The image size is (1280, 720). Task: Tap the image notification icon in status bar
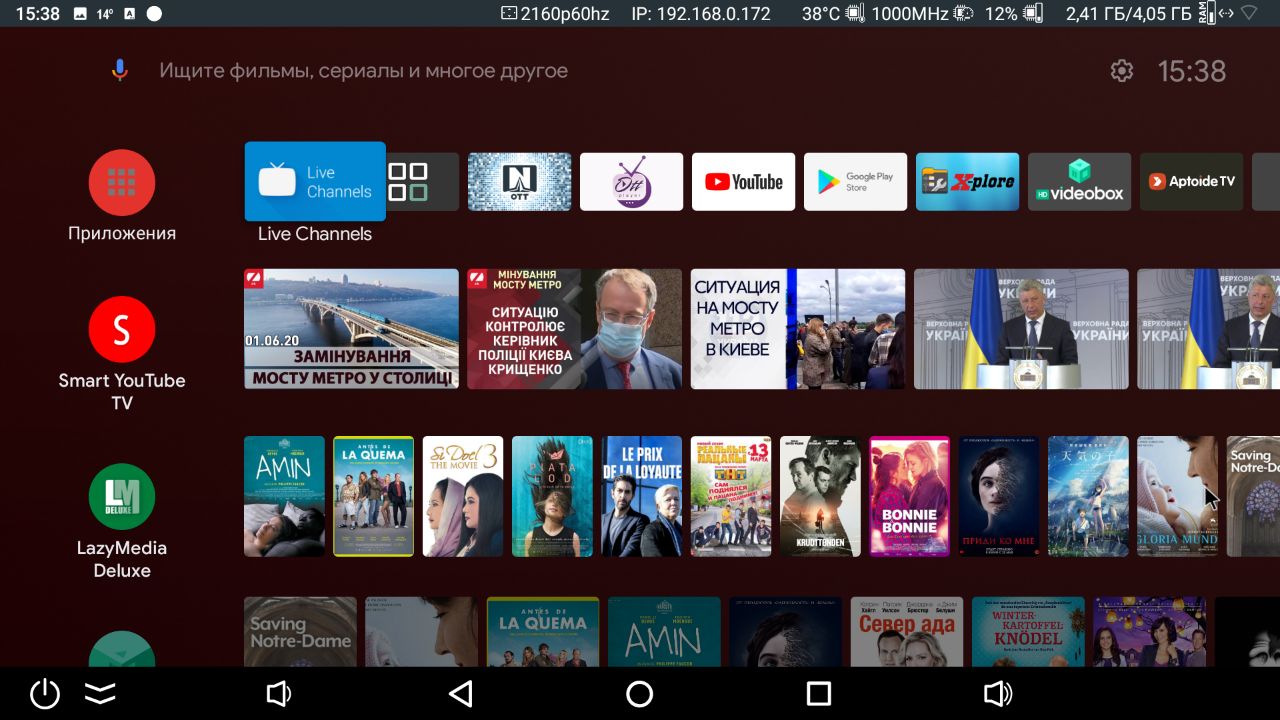[x=80, y=14]
